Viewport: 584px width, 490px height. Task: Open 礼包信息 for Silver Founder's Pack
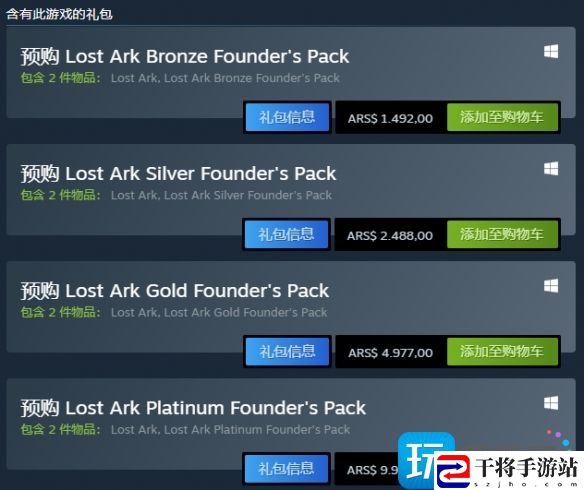tap(286, 235)
